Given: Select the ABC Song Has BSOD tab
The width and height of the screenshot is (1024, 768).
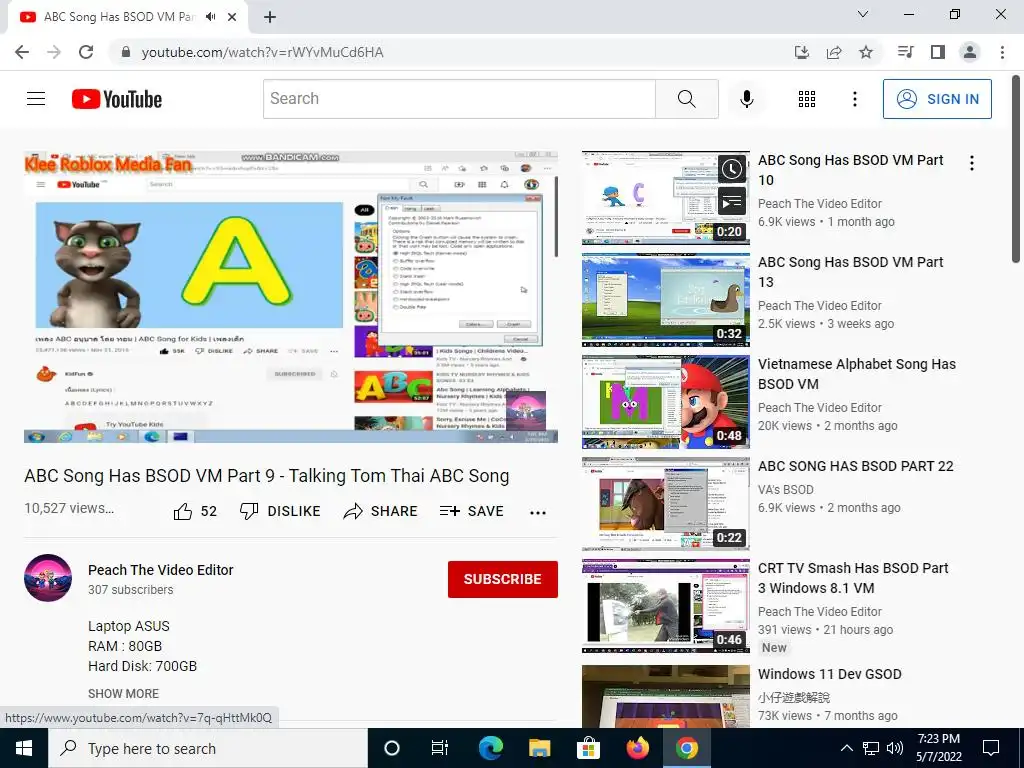Looking at the screenshot, I should click(x=118, y=17).
